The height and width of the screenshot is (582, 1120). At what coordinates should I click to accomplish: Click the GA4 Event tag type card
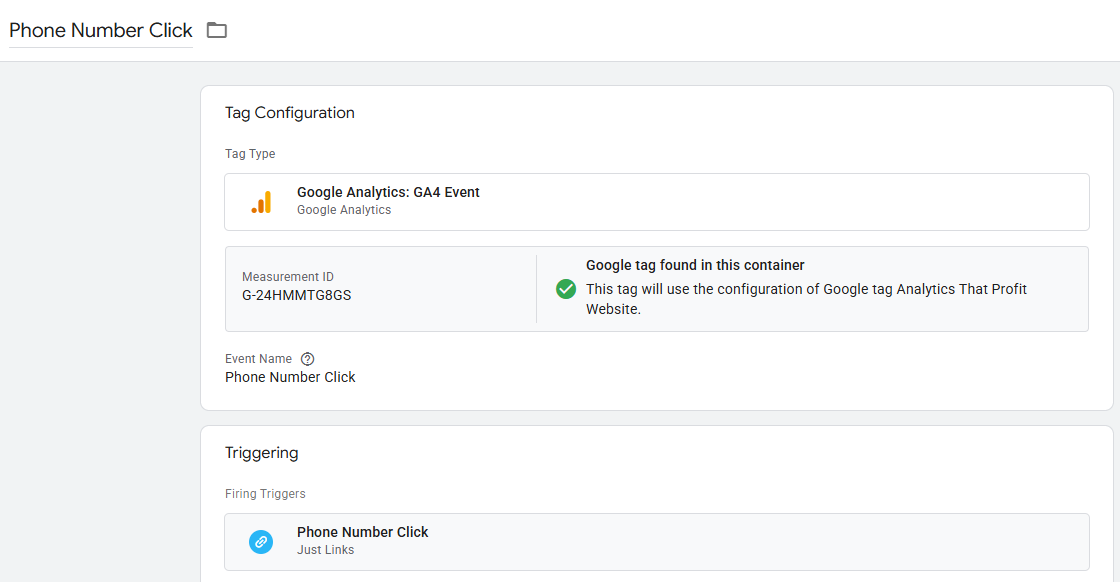pyautogui.click(x=658, y=200)
